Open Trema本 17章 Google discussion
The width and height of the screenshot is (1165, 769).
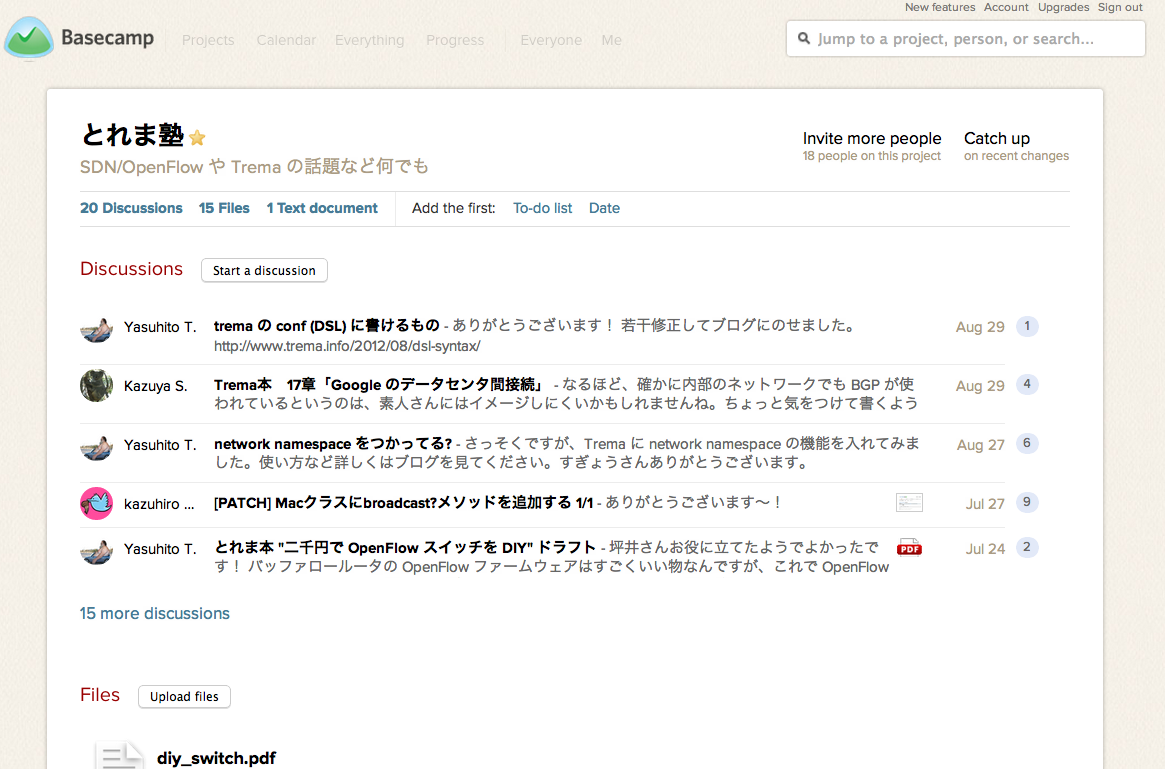pos(379,385)
